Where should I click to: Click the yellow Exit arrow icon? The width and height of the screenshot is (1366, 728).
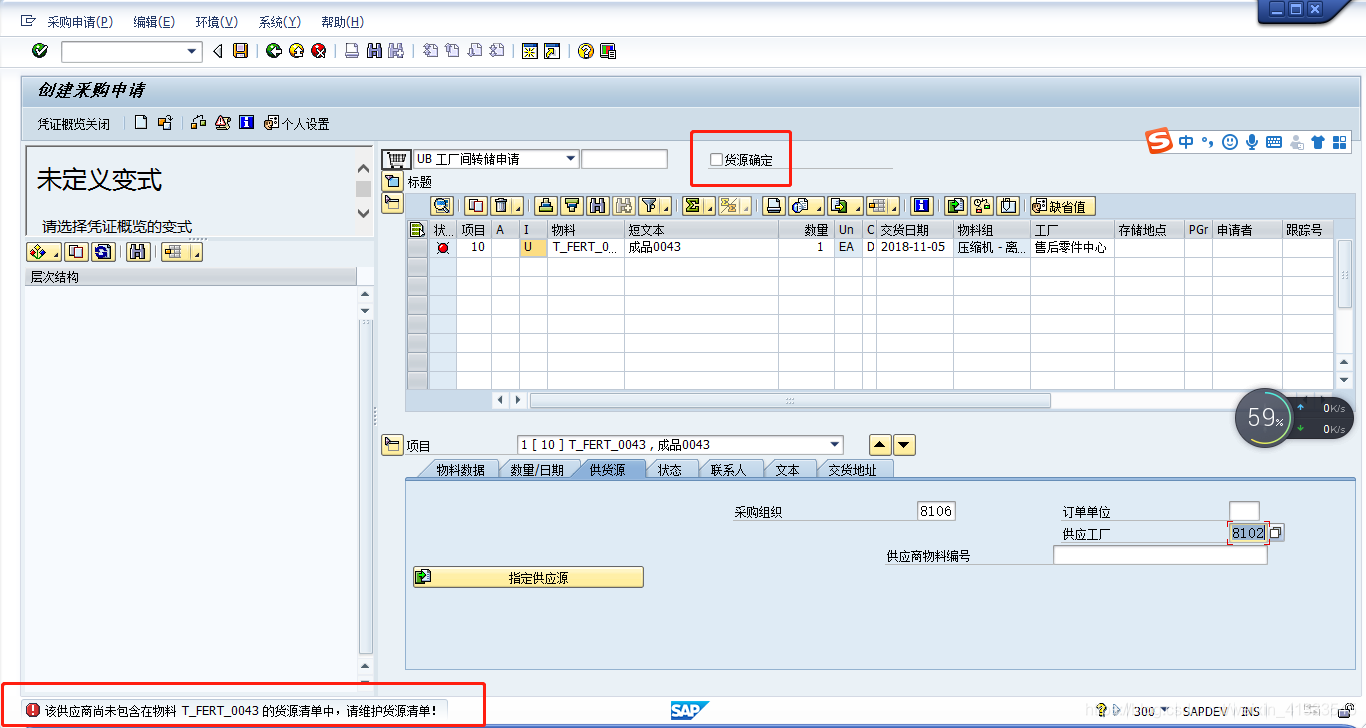click(296, 51)
